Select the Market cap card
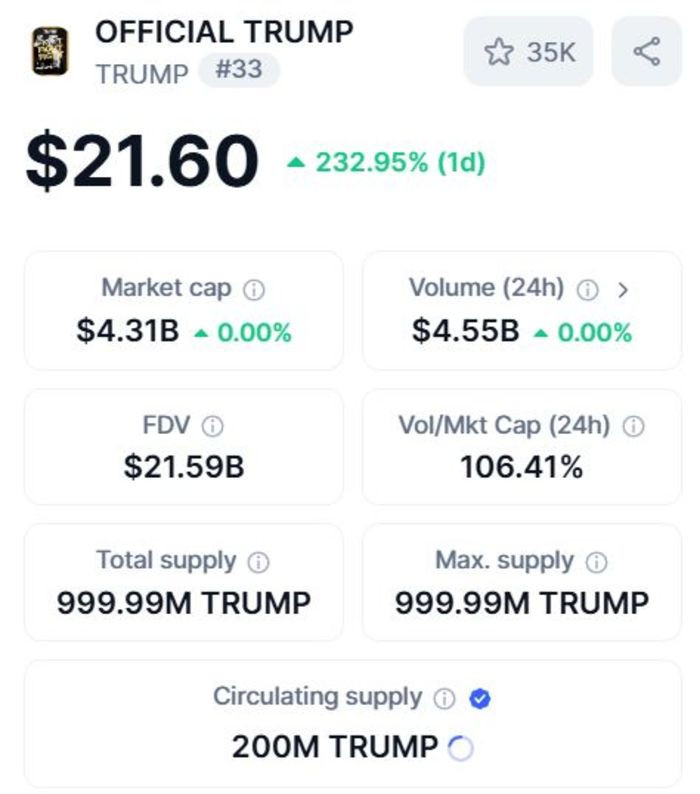The image size is (700, 794). click(183, 310)
